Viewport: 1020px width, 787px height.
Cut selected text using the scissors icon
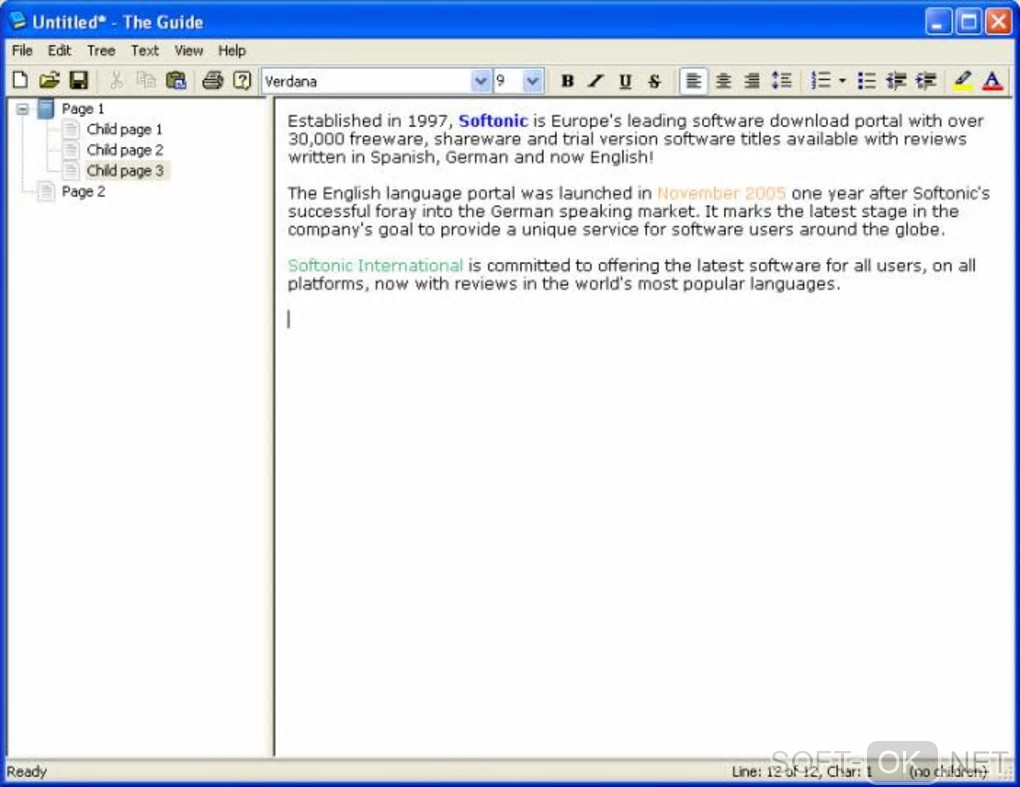pyautogui.click(x=116, y=81)
